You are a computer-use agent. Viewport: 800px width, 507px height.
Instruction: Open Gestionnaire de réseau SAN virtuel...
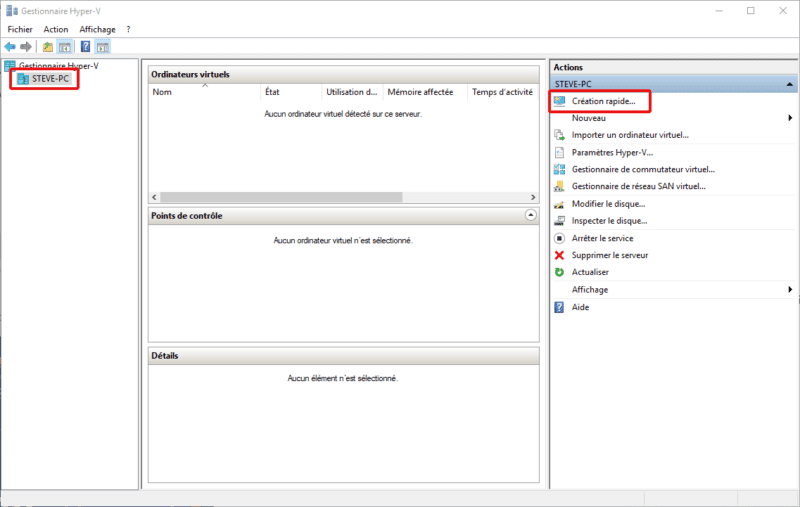639,186
